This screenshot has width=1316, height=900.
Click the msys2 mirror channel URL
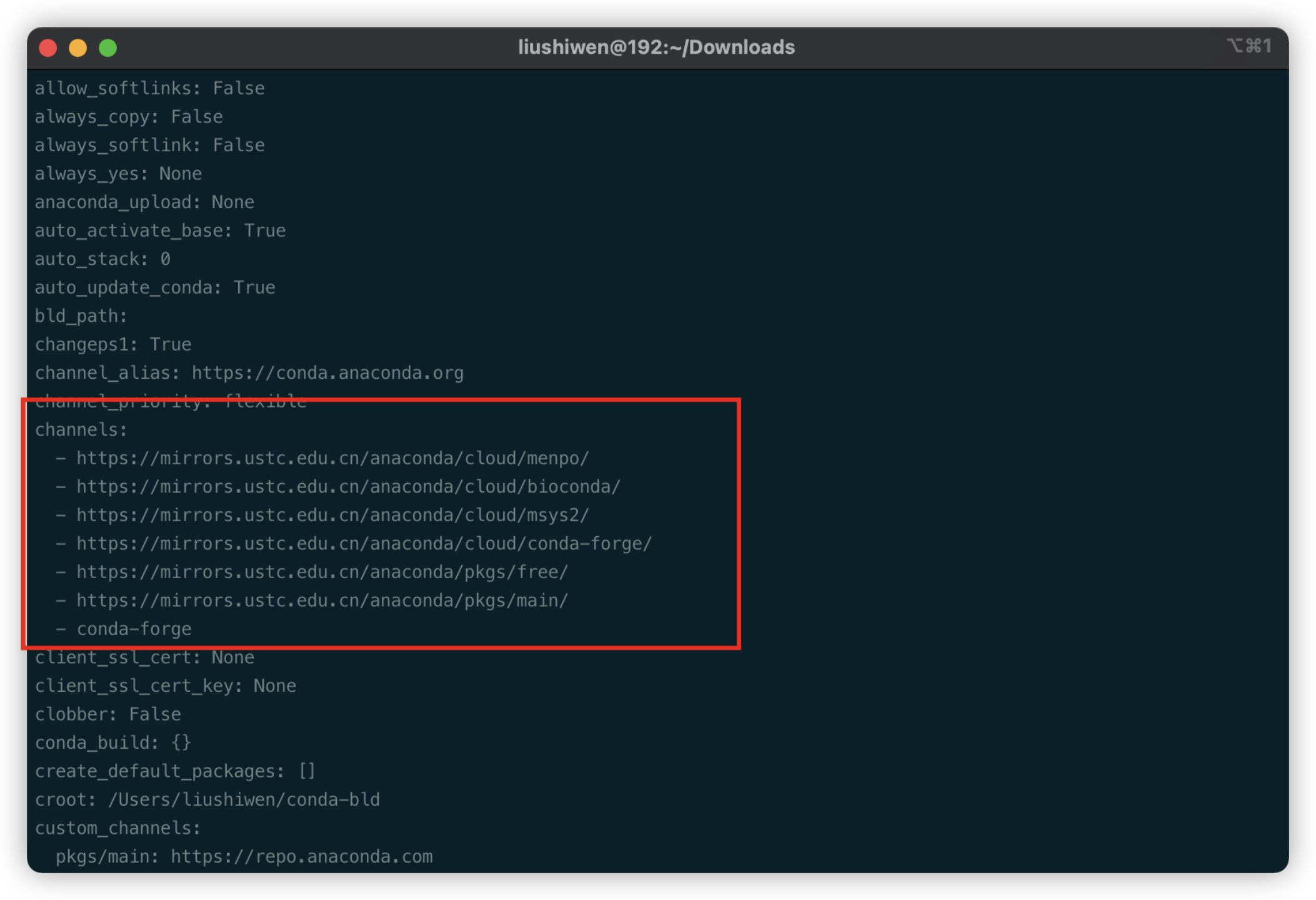tap(332, 515)
